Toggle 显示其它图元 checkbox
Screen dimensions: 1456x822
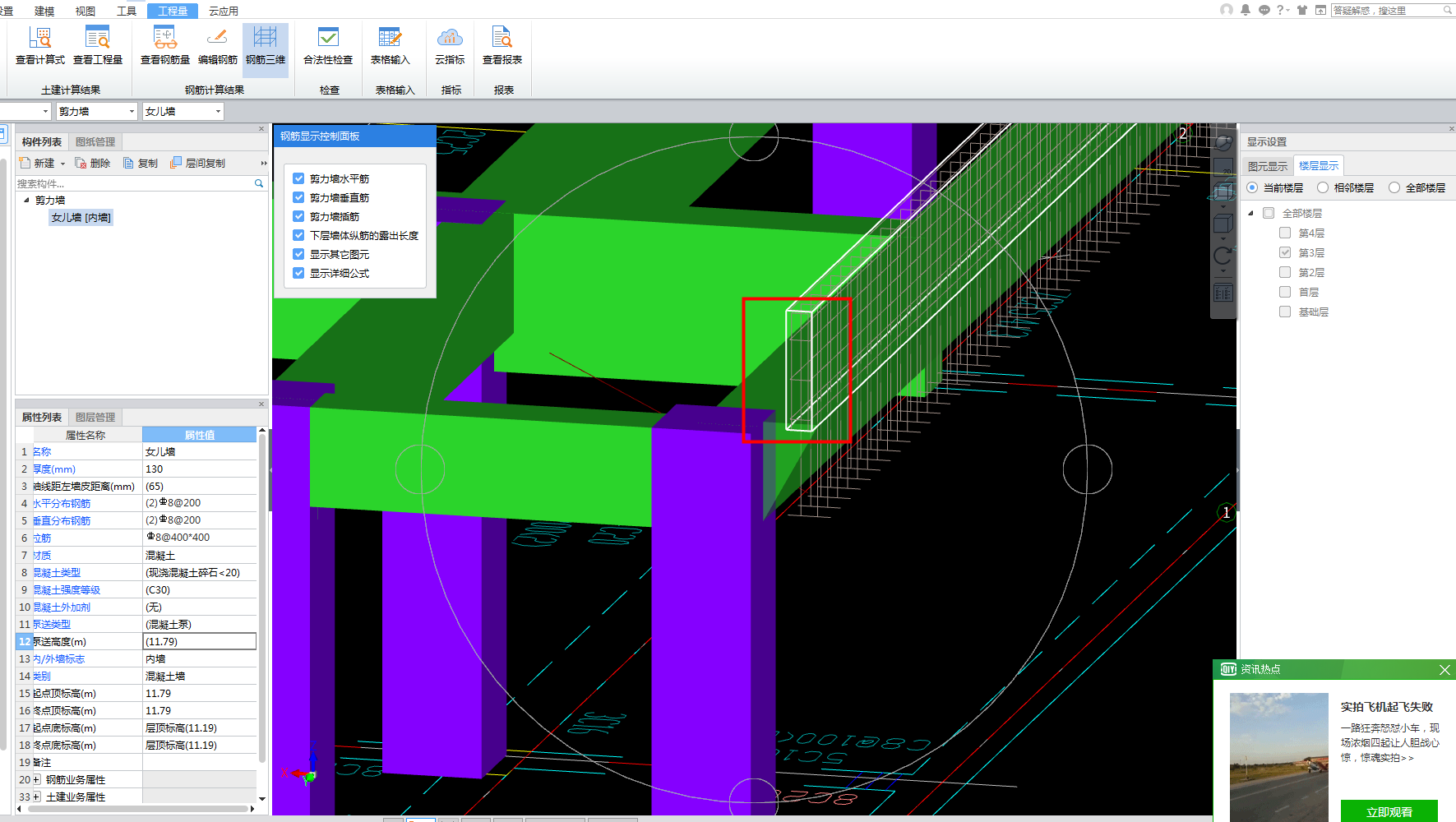299,254
